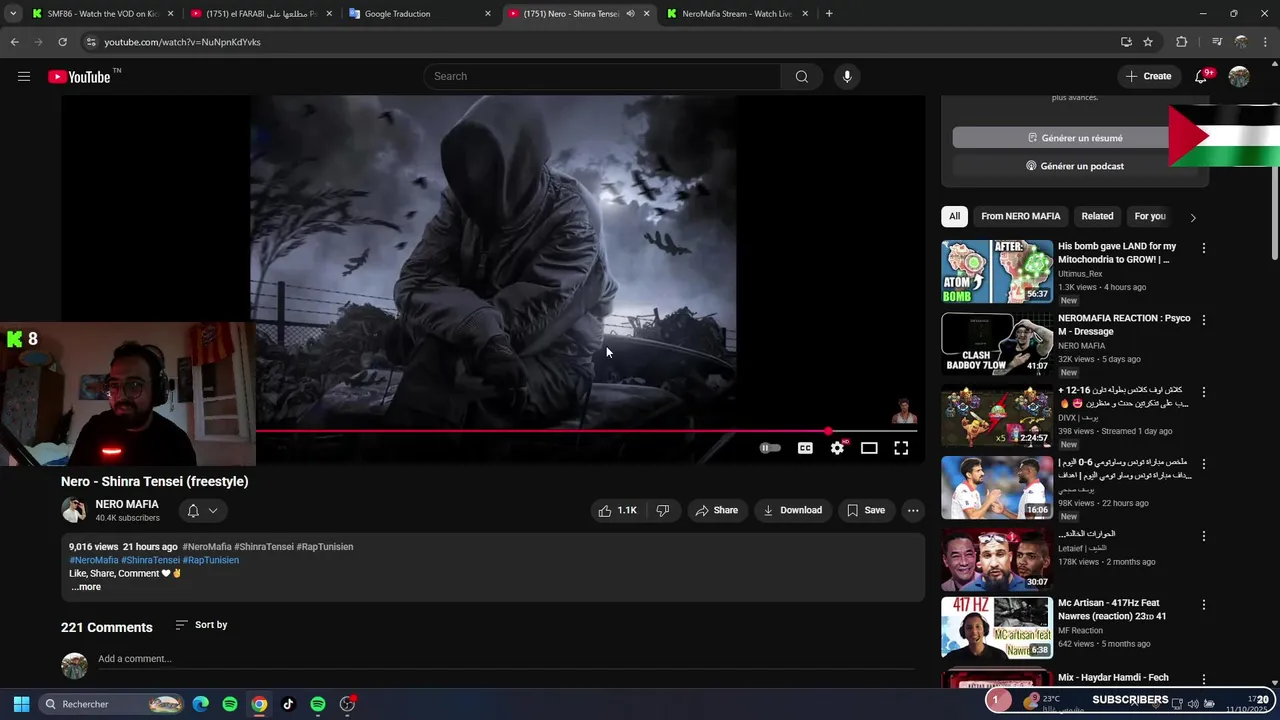Open options for Ultimus_Rex video
Viewport: 1280px width, 720px height.
1203,248
